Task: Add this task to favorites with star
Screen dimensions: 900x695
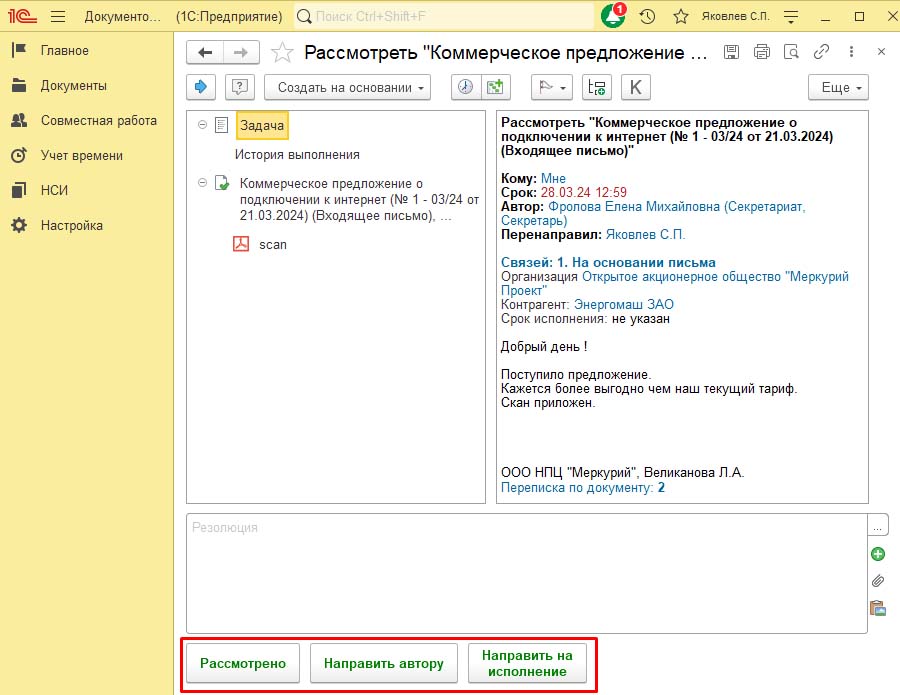Action: pyautogui.click(x=283, y=53)
